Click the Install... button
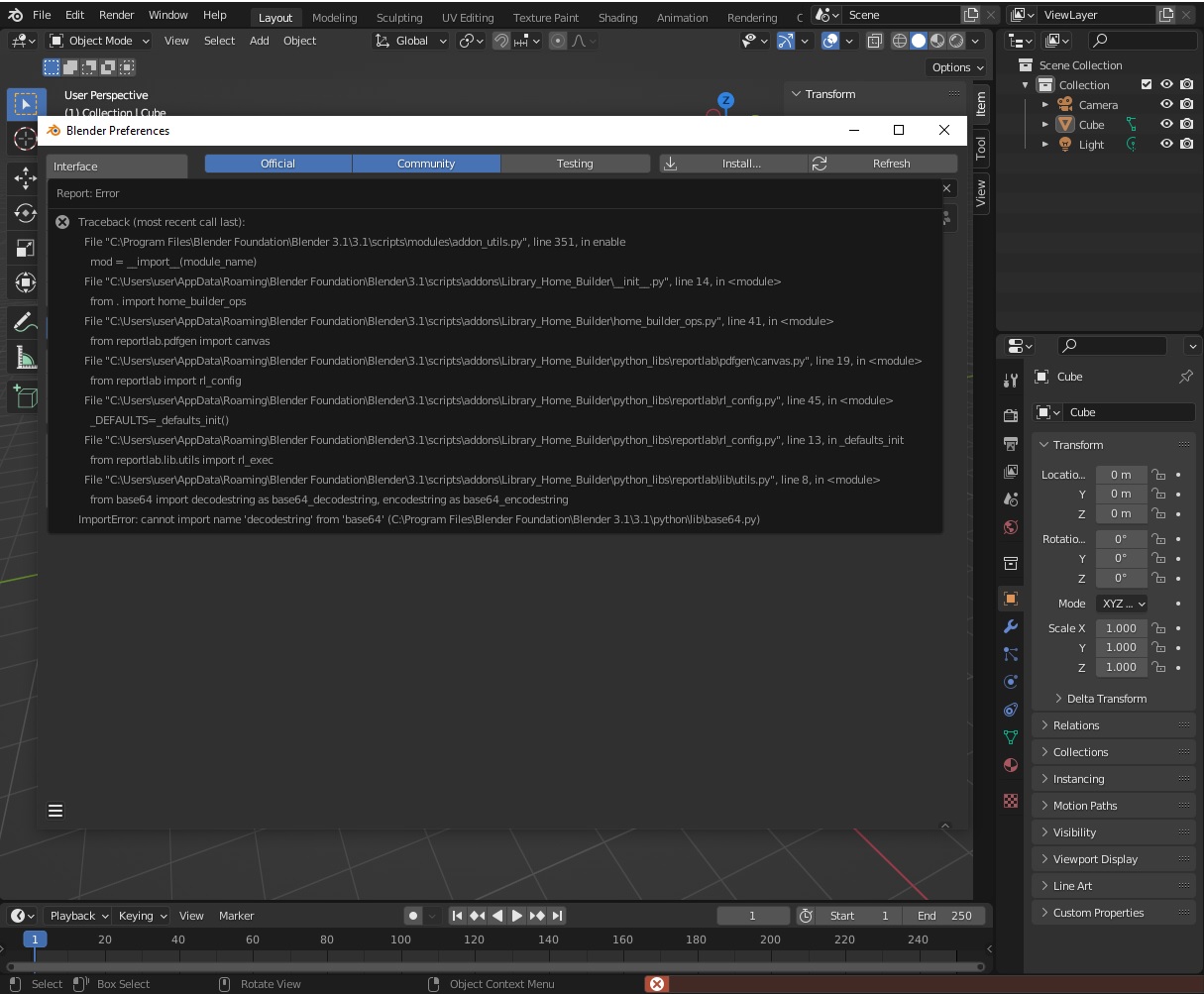1204x994 pixels. click(x=732, y=164)
